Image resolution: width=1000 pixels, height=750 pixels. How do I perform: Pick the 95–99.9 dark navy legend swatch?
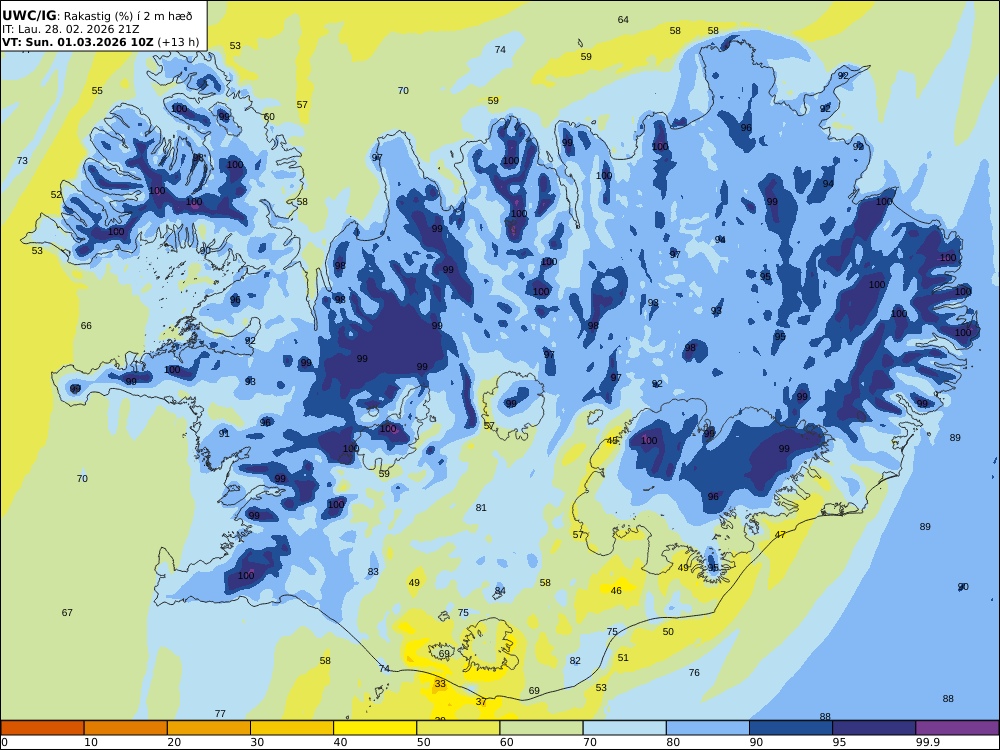(874, 728)
